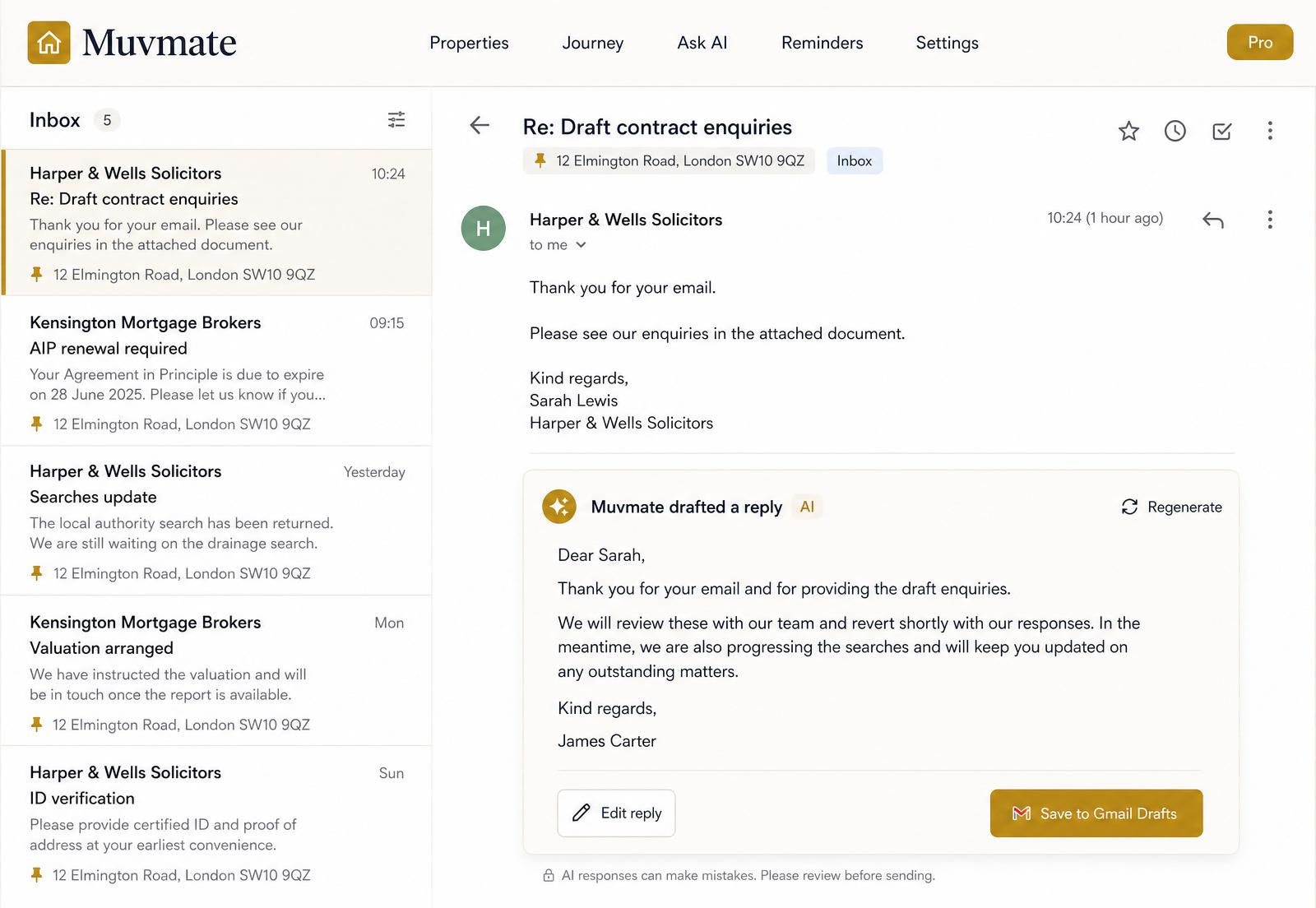The width and height of the screenshot is (1316, 908).
Task: Click the Edit reply button
Action: [616, 813]
